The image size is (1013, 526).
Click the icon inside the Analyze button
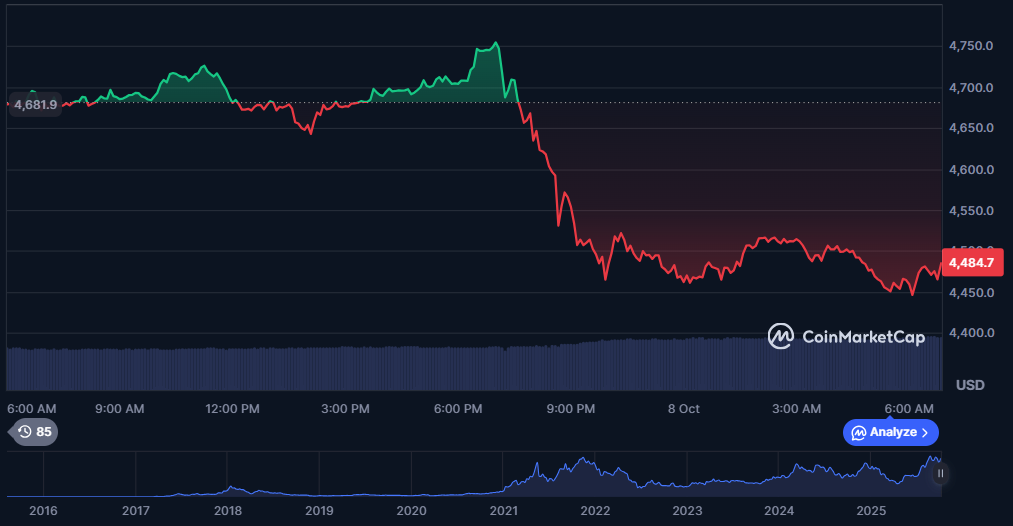(858, 432)
